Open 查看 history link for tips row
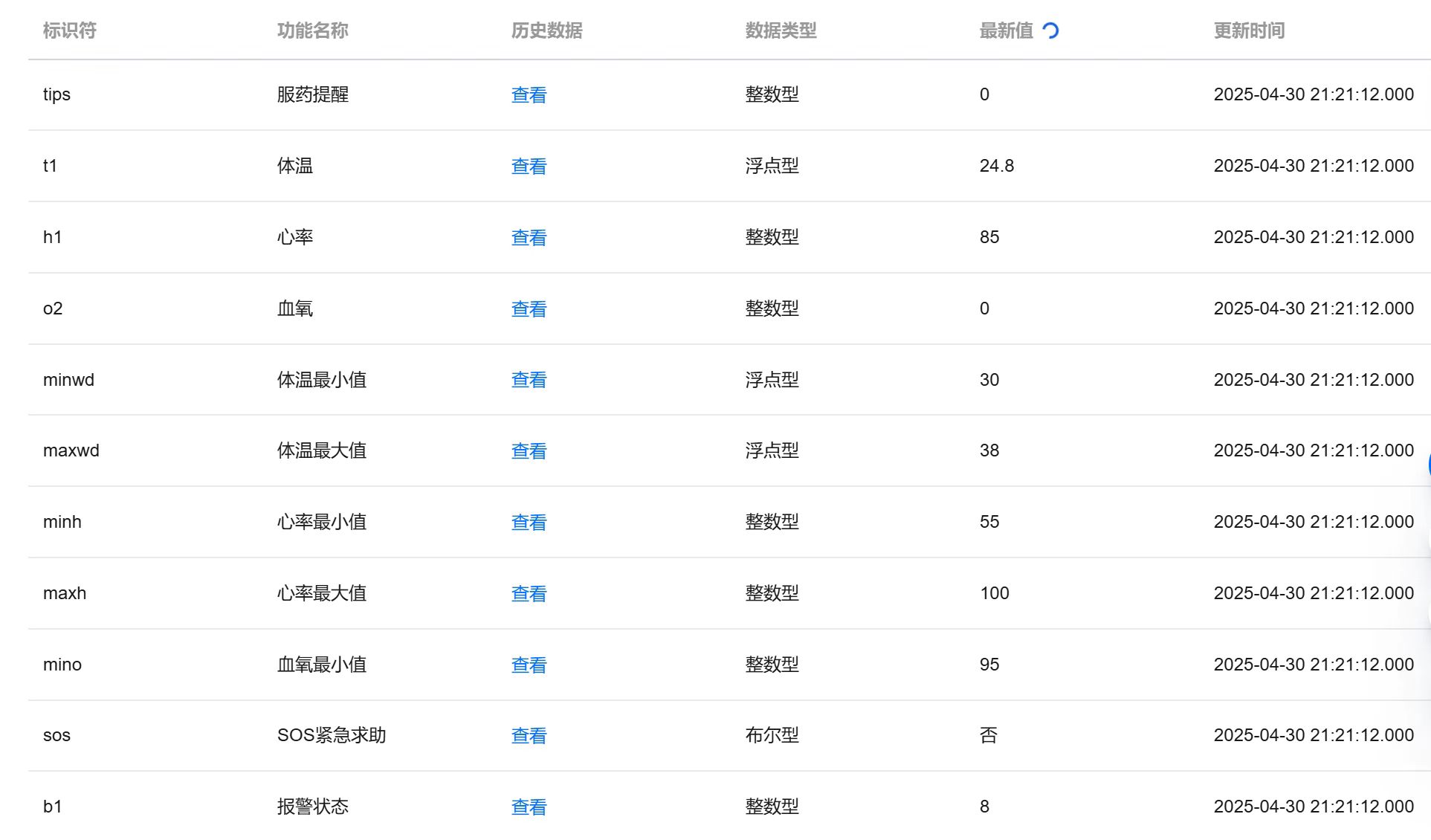 (529, 95)
